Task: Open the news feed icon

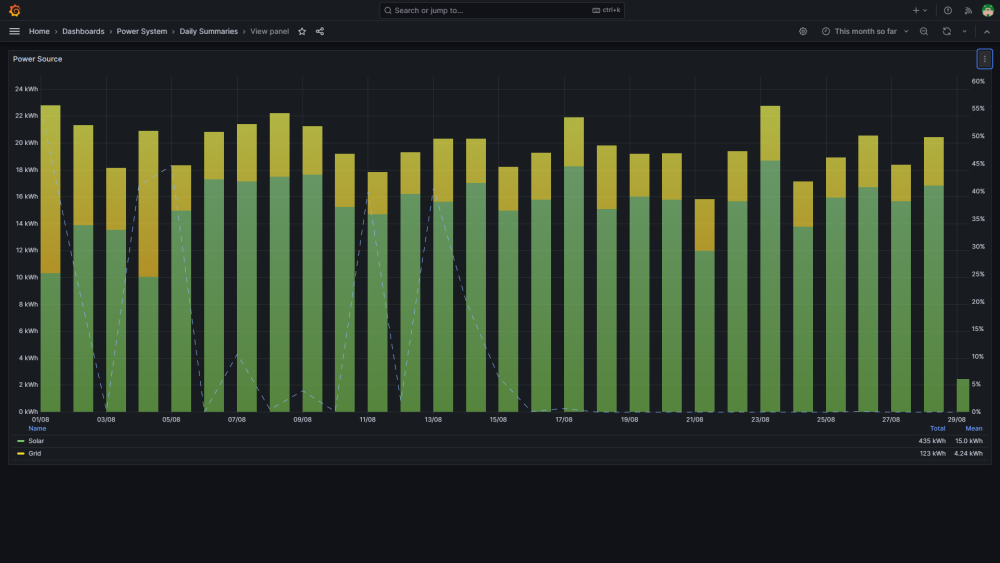Action: [968, 10]
